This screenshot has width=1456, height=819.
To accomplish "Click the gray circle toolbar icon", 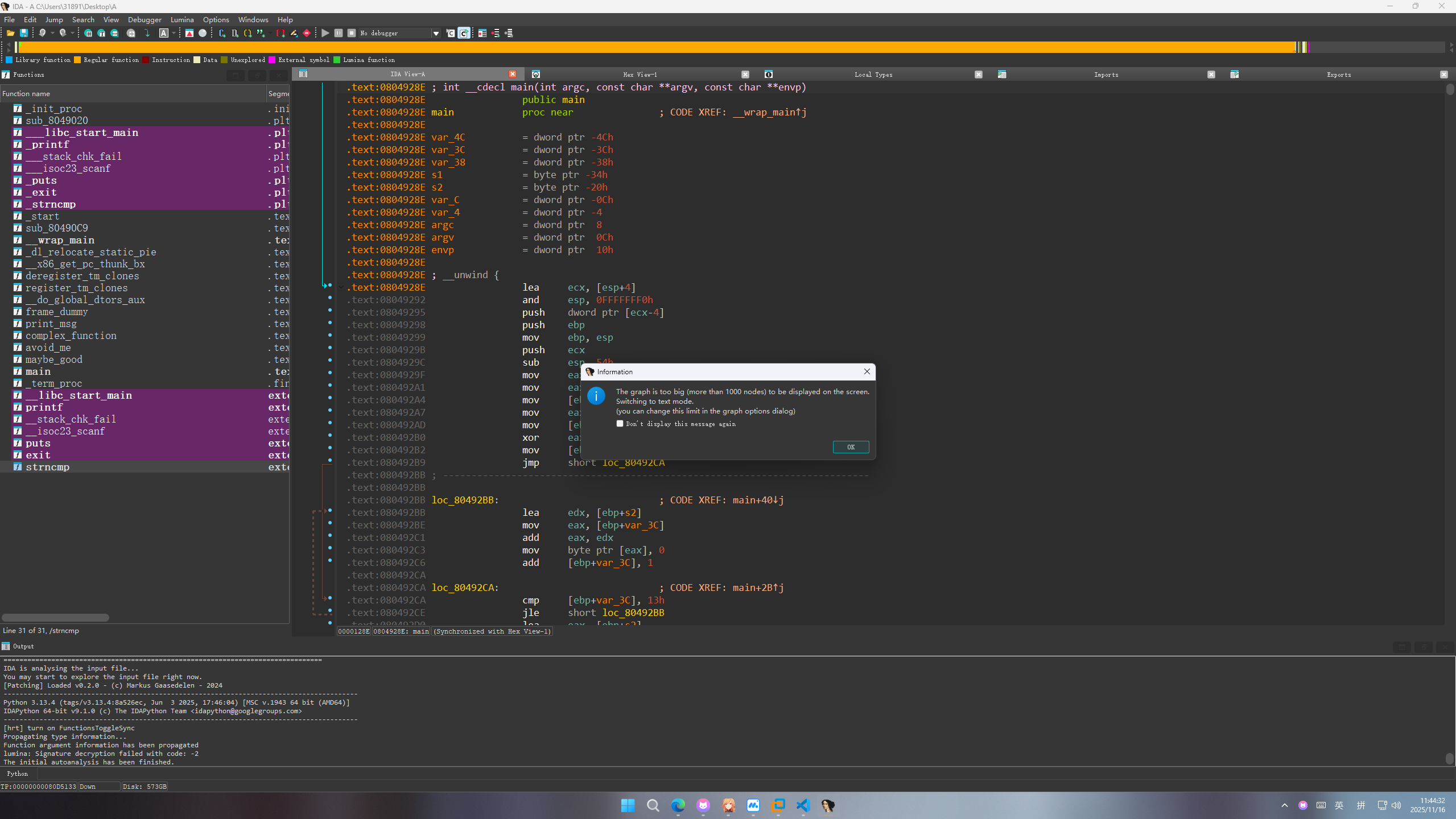I will point(203,33).
